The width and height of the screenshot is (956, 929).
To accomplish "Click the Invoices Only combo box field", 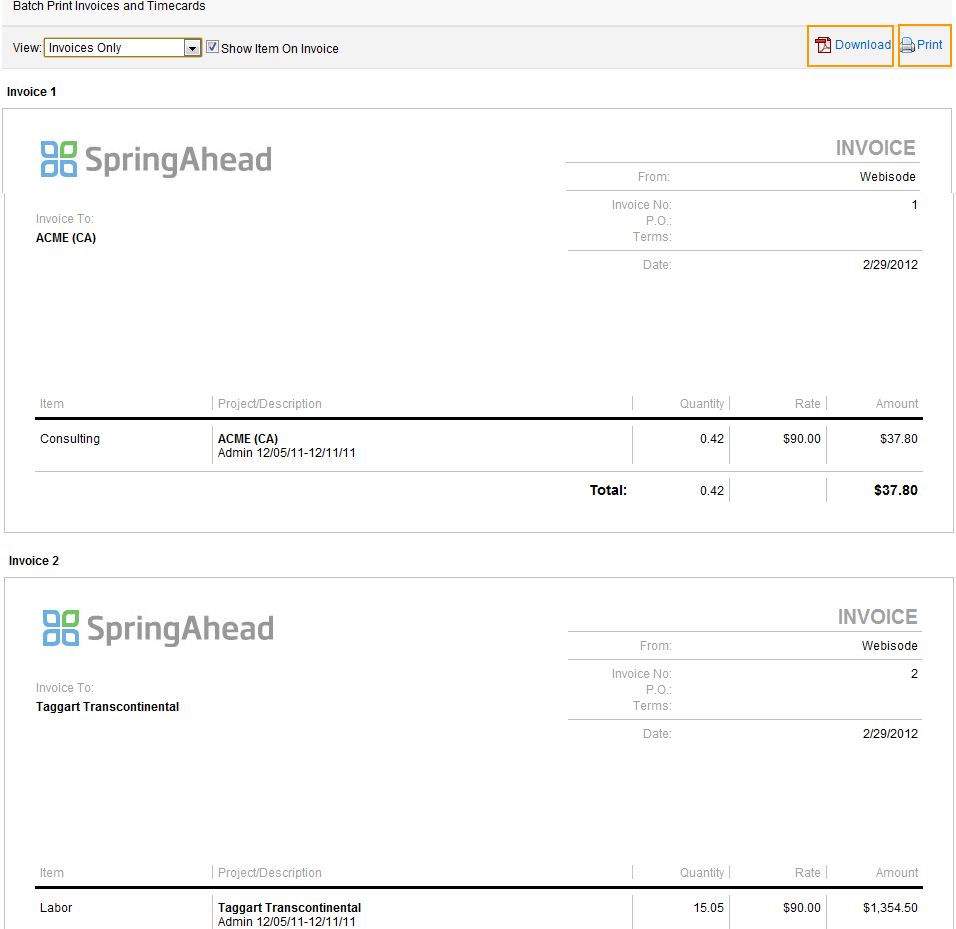I will click(x=122, y=48).
